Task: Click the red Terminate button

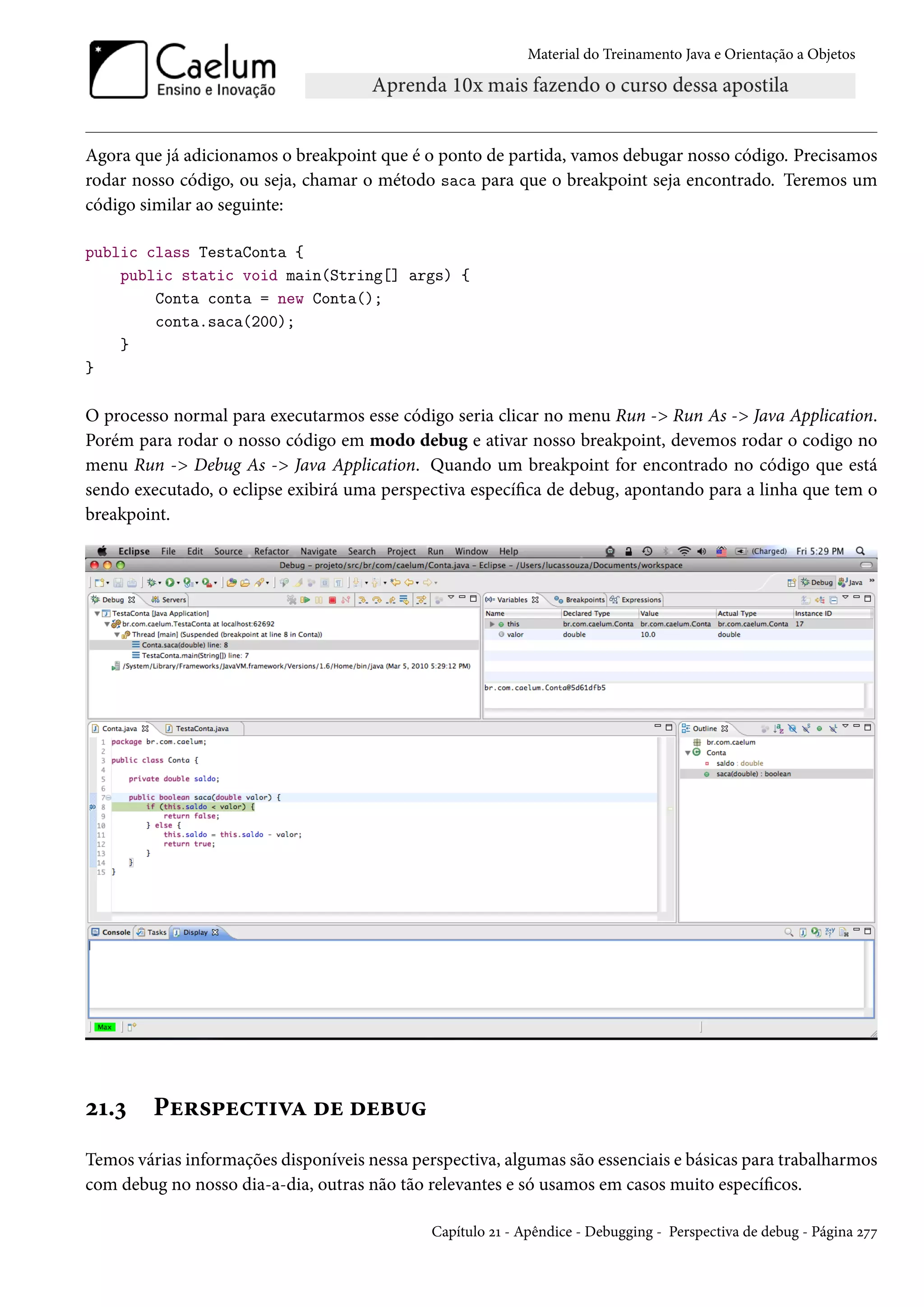Action: tap(332, 599)
